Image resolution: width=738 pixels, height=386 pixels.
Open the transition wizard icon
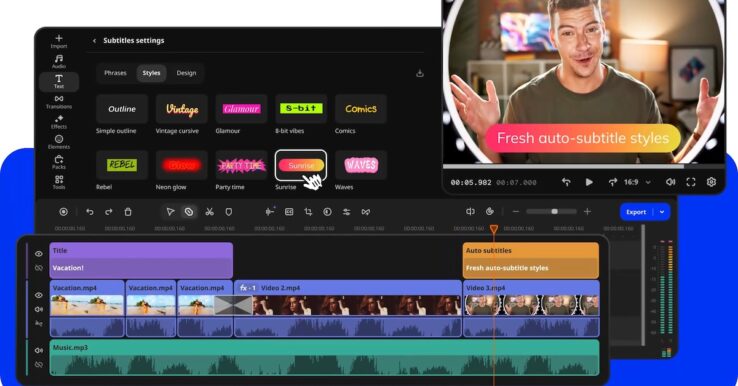coord(366,212)
